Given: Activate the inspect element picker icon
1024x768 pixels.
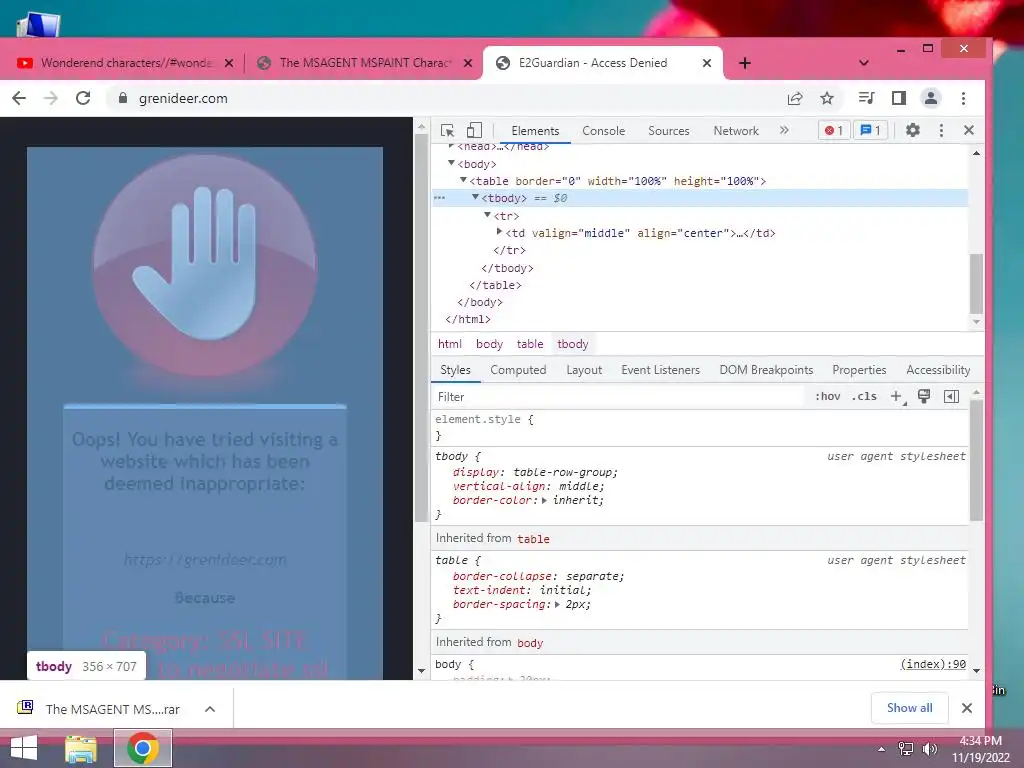Looking at the screenshot, I should click(447, 131).
